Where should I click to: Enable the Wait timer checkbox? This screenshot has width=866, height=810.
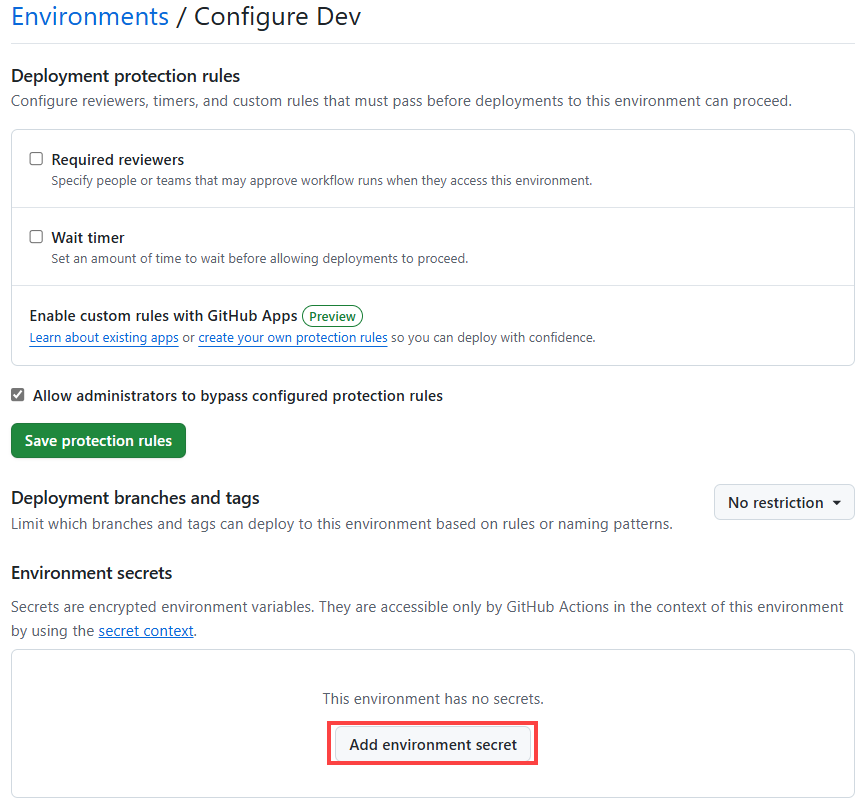(x=36, y=236)
